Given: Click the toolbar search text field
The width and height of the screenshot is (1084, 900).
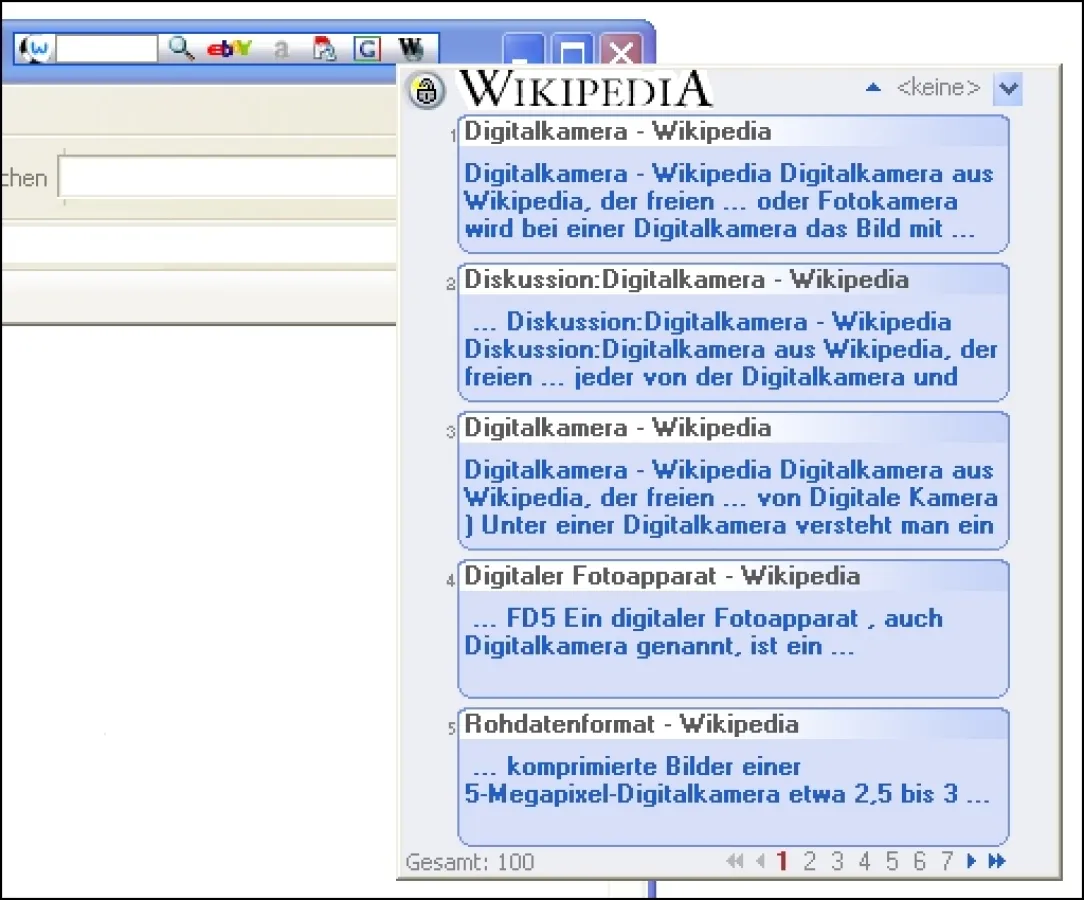Looking at the screenshot, I should pyautogui.click(x=106, y=48).
